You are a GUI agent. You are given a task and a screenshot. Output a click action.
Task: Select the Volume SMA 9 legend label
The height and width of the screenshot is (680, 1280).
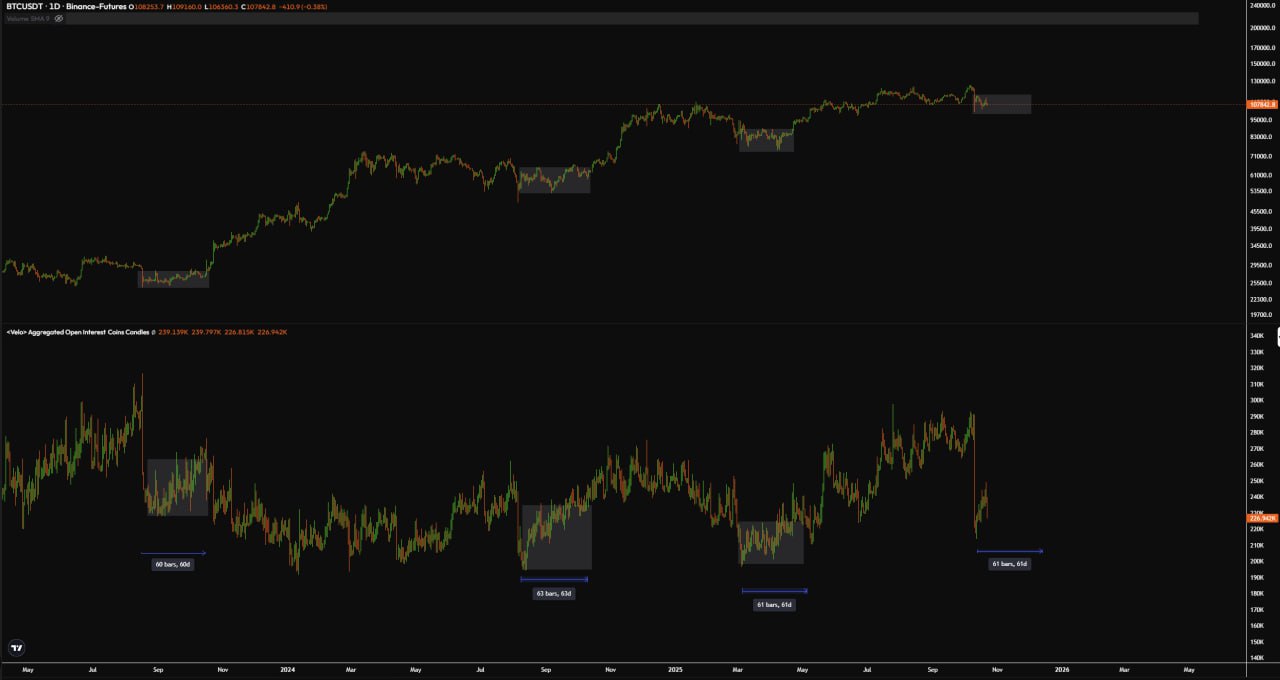(x=27, y=18)
